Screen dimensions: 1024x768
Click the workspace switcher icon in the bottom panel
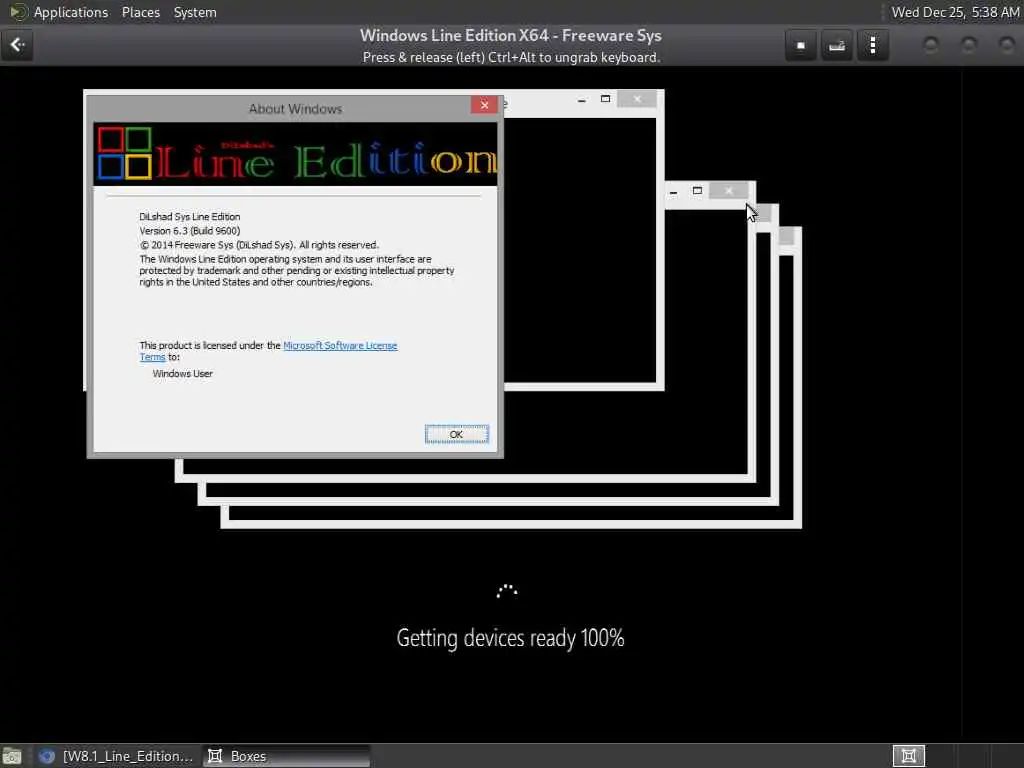click(x=908, y=756)
